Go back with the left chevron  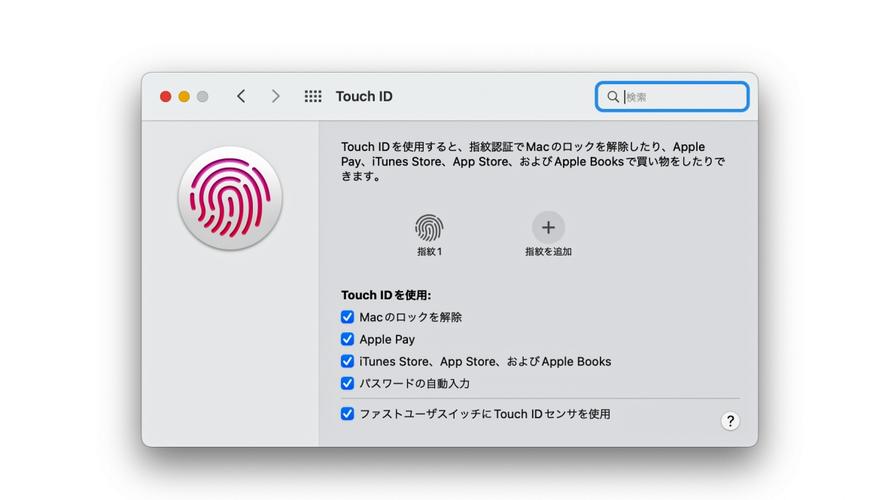(241, 97)
